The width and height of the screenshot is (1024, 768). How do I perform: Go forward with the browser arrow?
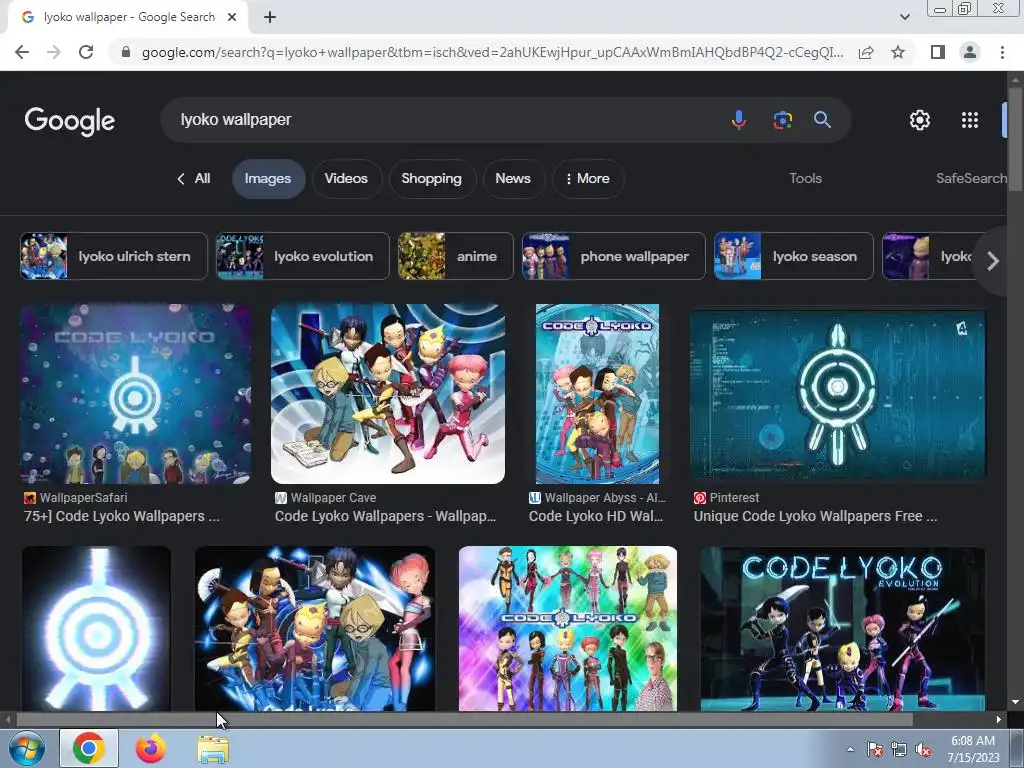[x=54, y=52]
